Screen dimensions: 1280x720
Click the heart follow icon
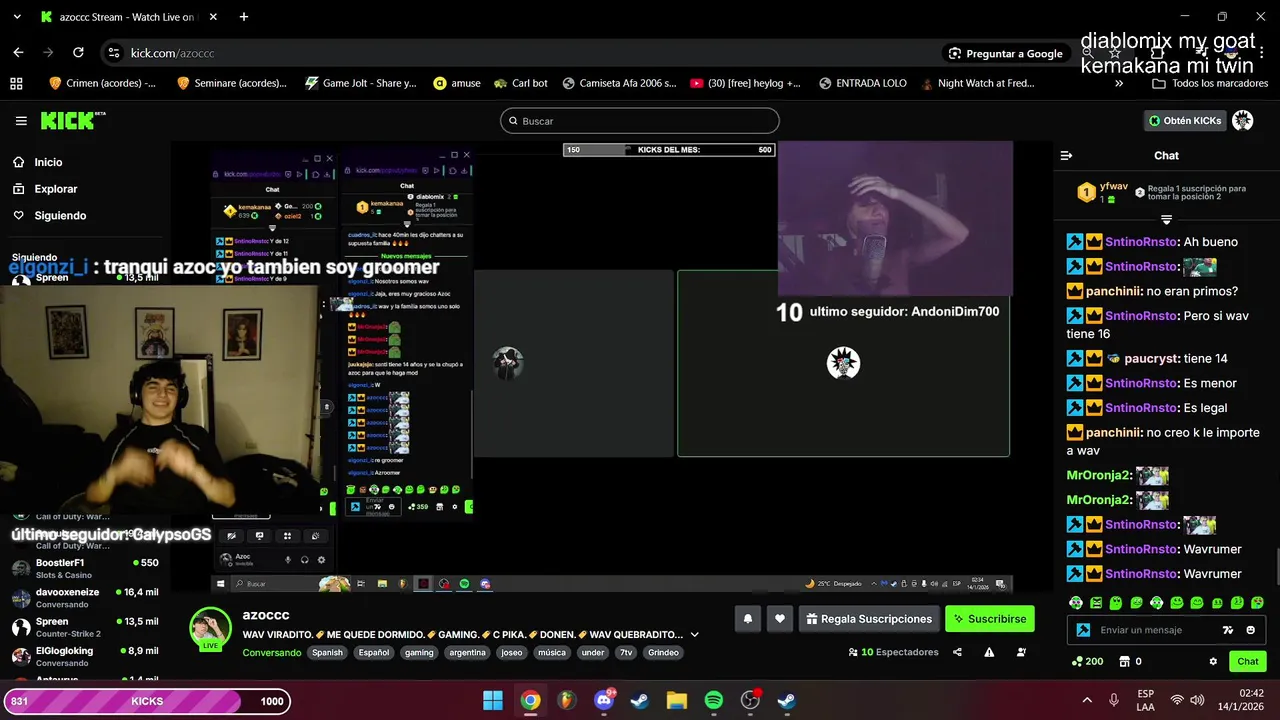coord(780,619)
